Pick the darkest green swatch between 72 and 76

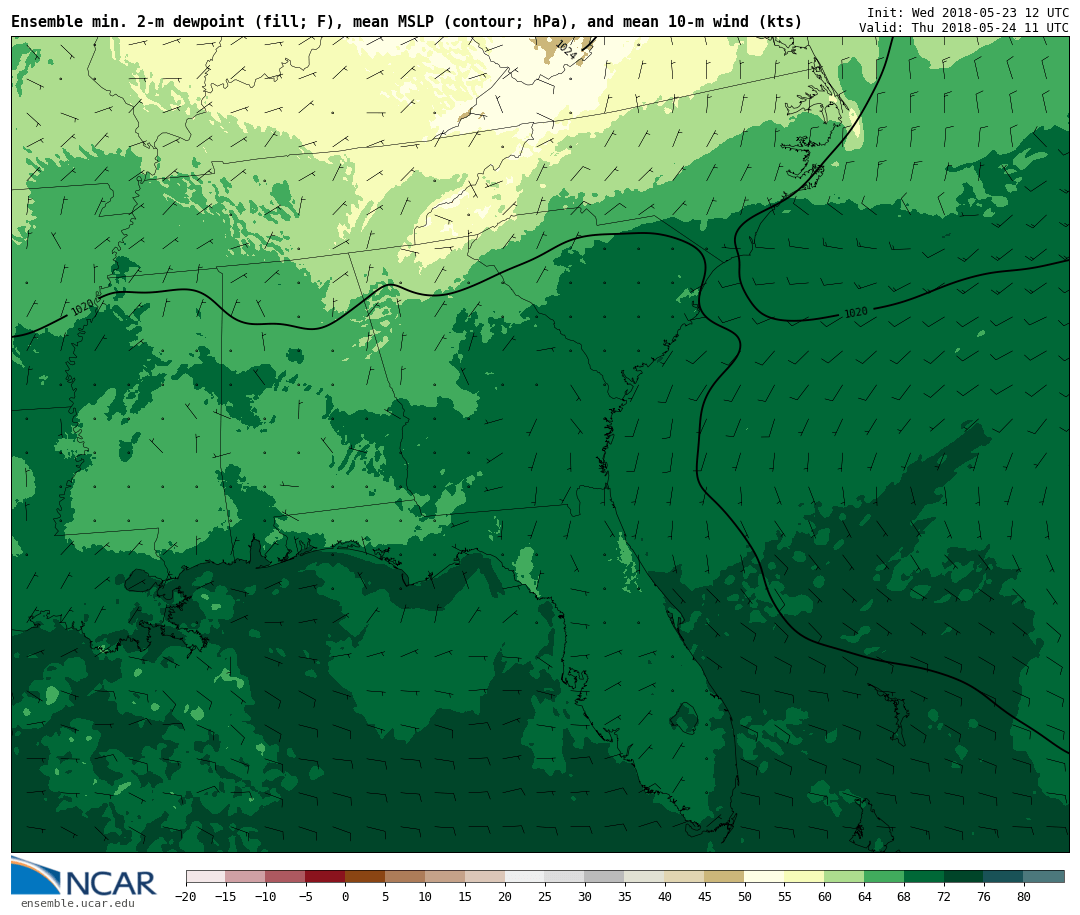coord(965,877)
